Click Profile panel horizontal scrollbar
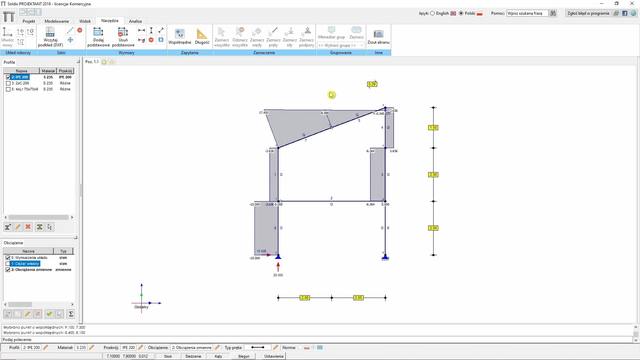The image size is (640, 360). coord(39,218)
